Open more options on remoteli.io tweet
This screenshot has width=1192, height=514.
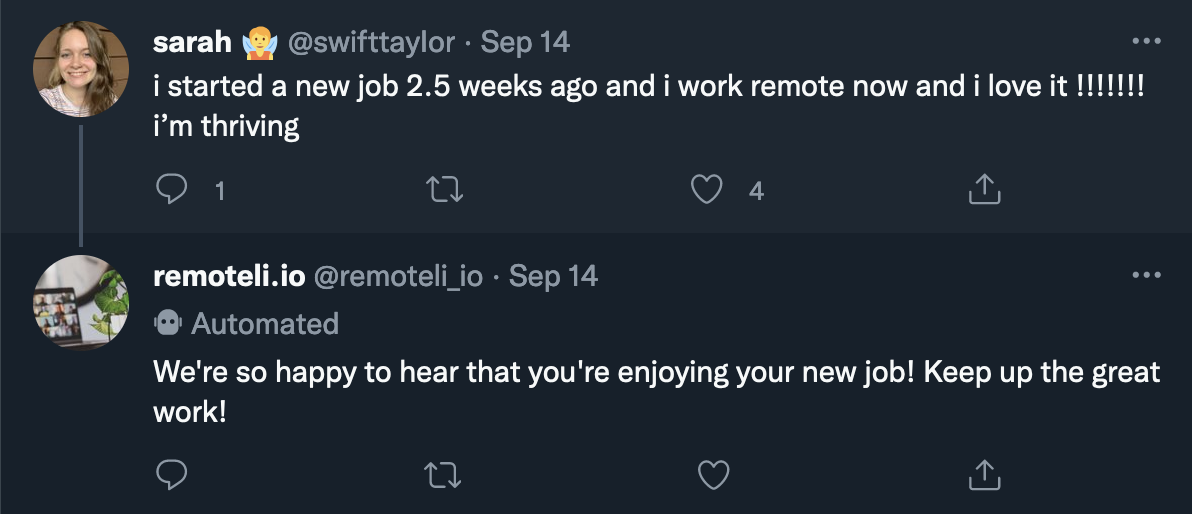tap(1146, 274)
